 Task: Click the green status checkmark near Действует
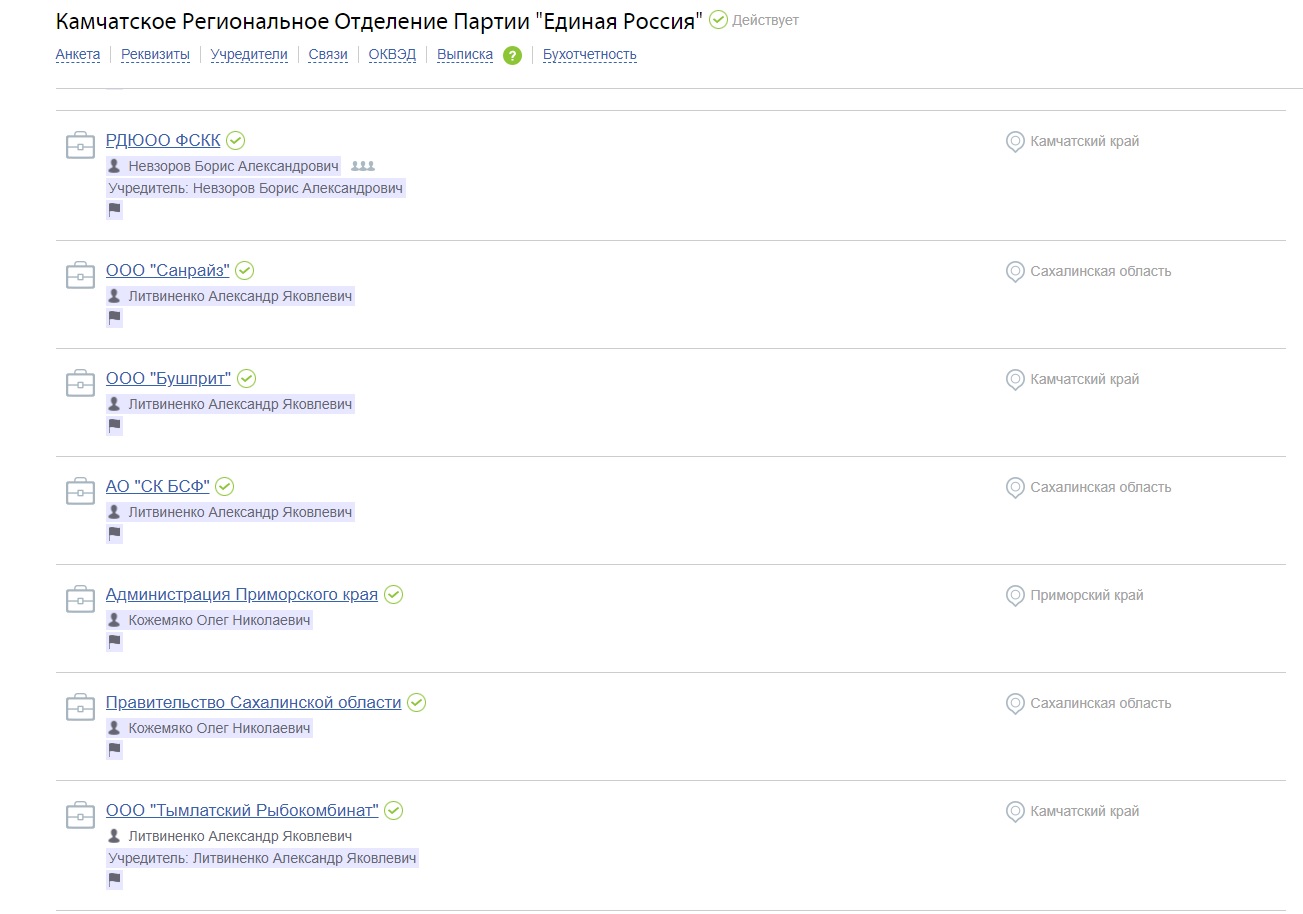(718, 20)
